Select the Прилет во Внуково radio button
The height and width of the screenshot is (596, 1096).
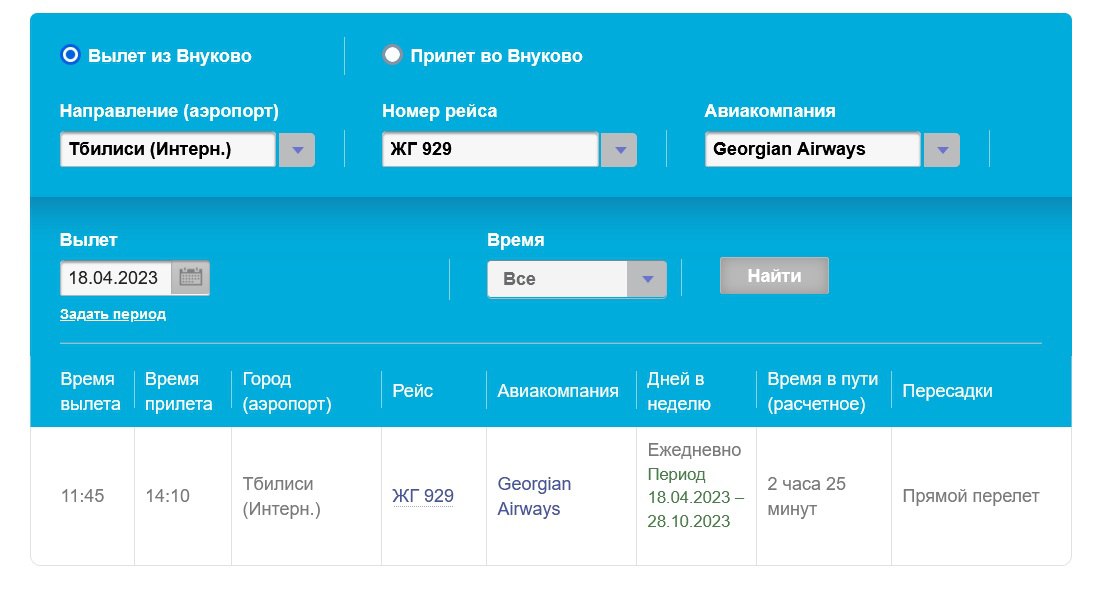(x=392, y=54)
